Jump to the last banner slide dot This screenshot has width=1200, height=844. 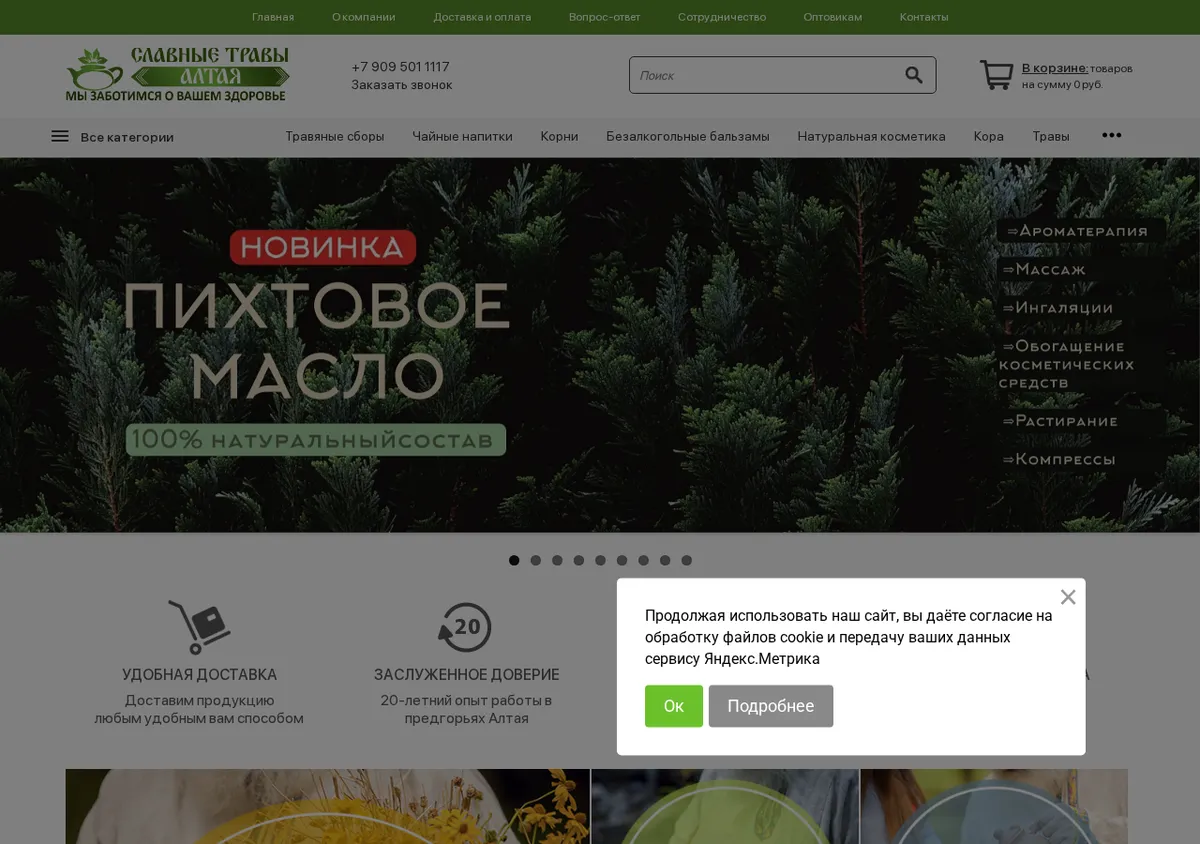pyautogui.click(x=687, y=560)
